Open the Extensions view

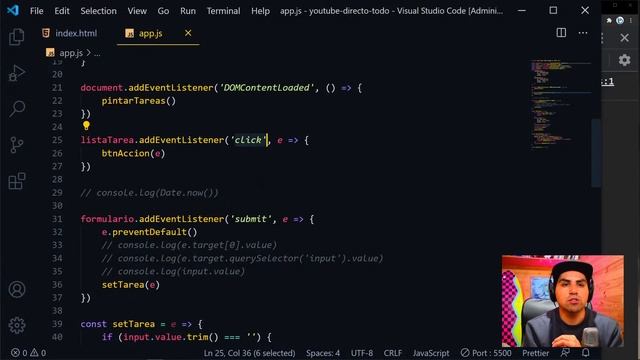17,181
